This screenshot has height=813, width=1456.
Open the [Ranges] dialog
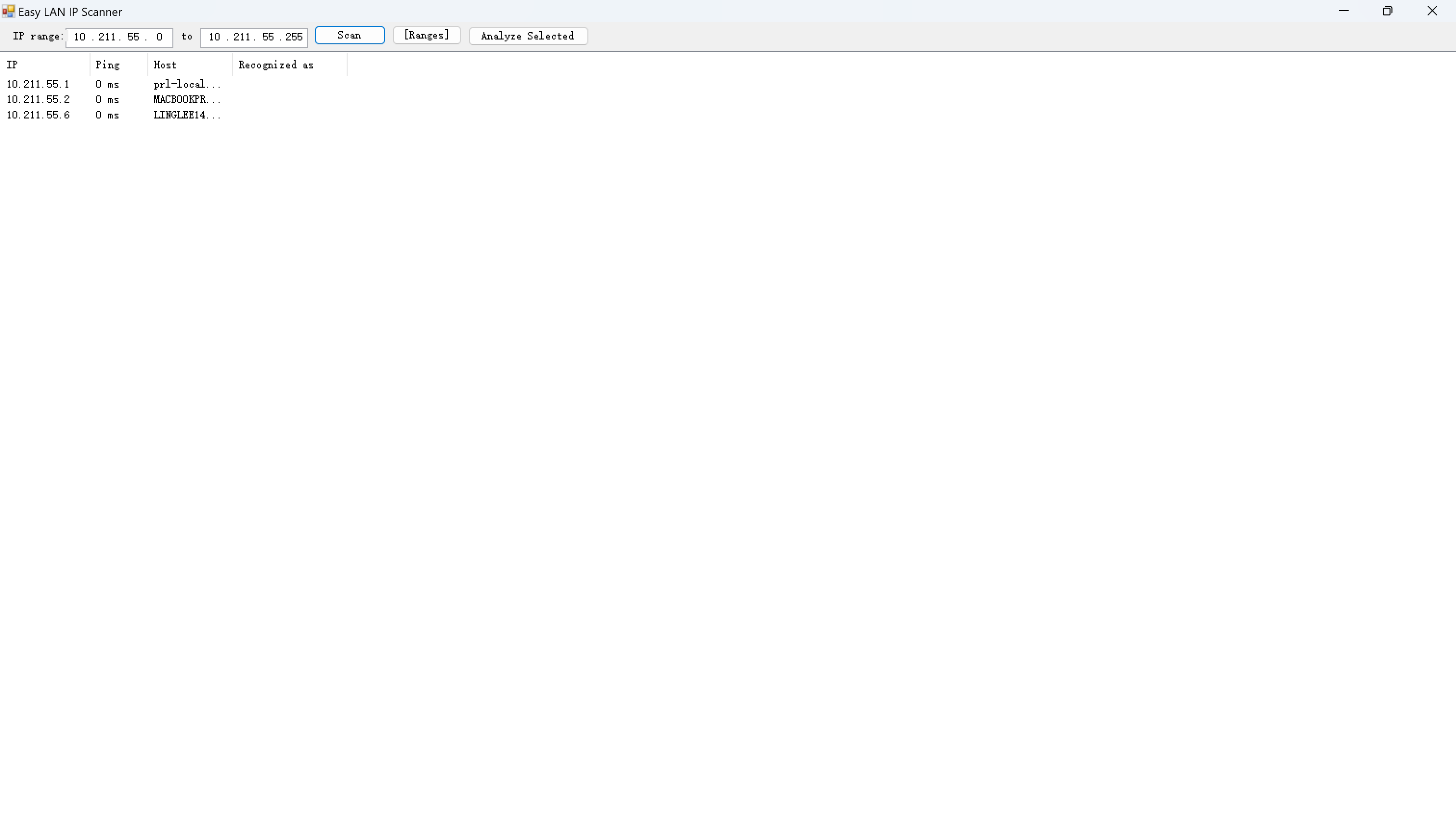pyautogui.click(x=426, y=35)
